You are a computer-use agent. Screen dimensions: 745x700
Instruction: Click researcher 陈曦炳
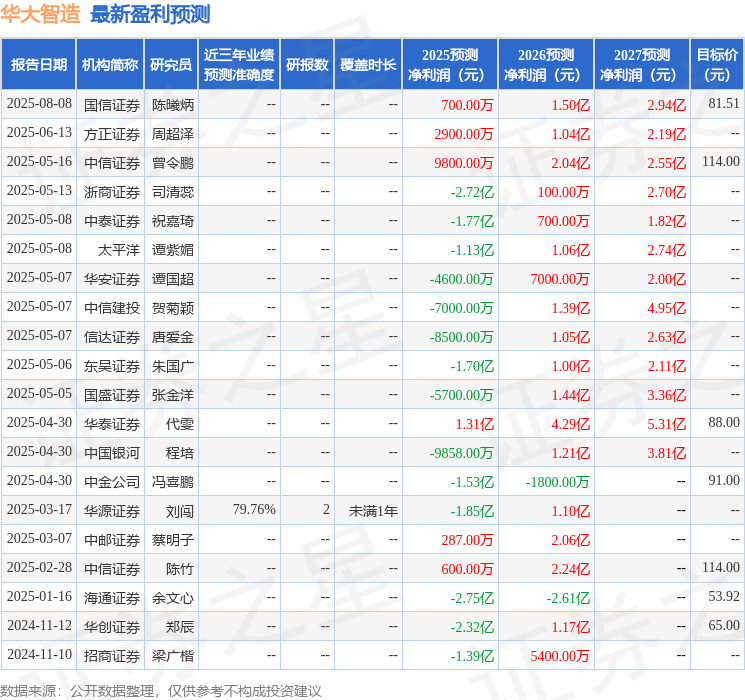(172, 105)
